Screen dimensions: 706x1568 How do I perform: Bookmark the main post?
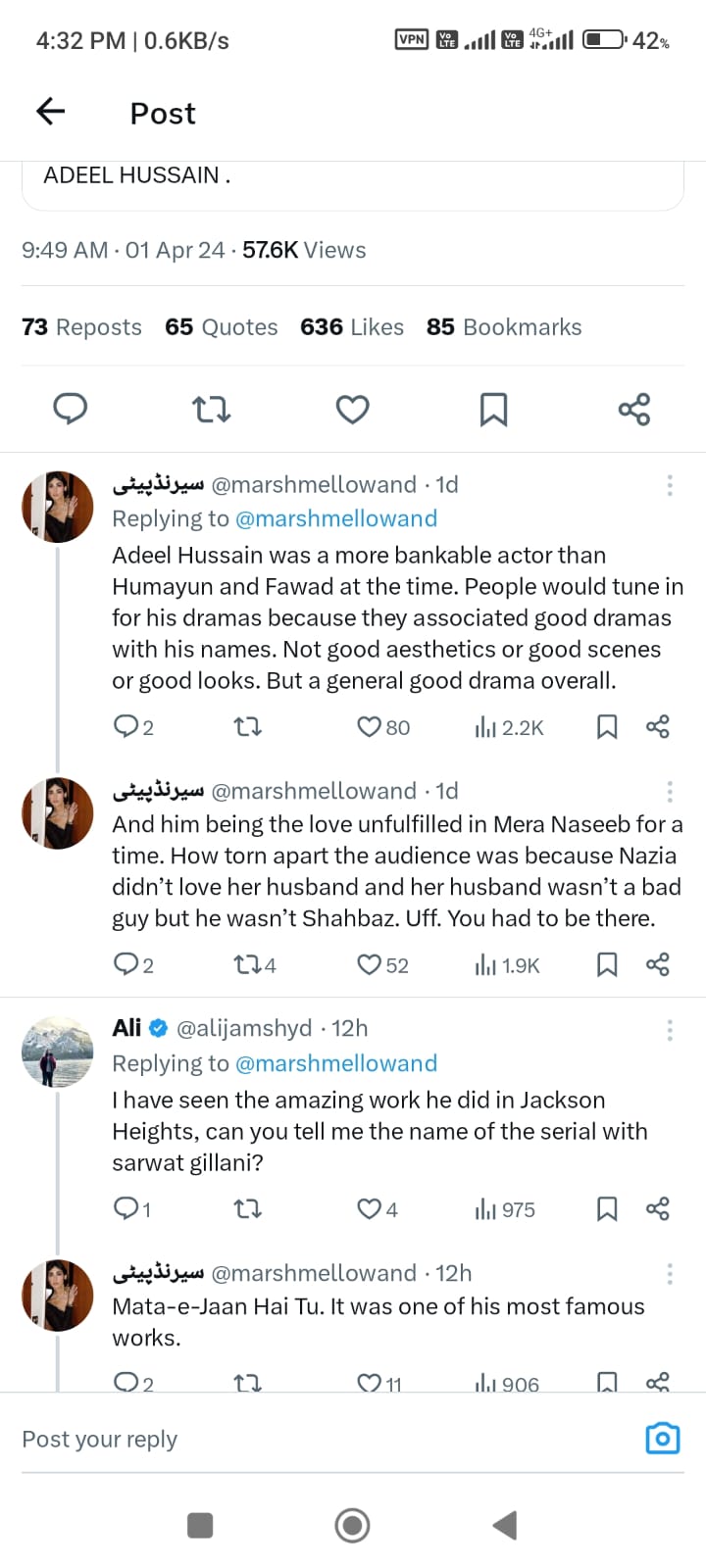point(493,409)
